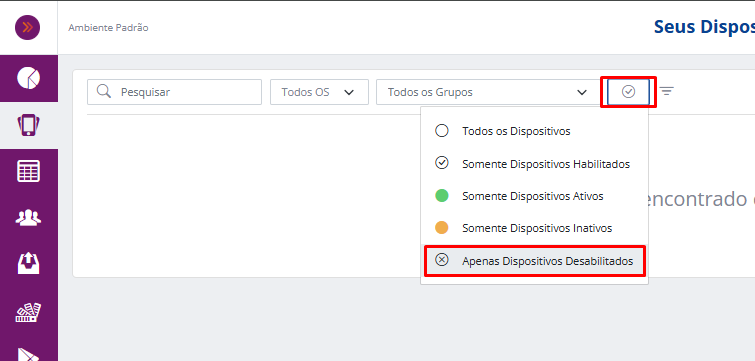Open the Todos OS dropdown
Screen dimensions: 755x361
click(319, 92)
